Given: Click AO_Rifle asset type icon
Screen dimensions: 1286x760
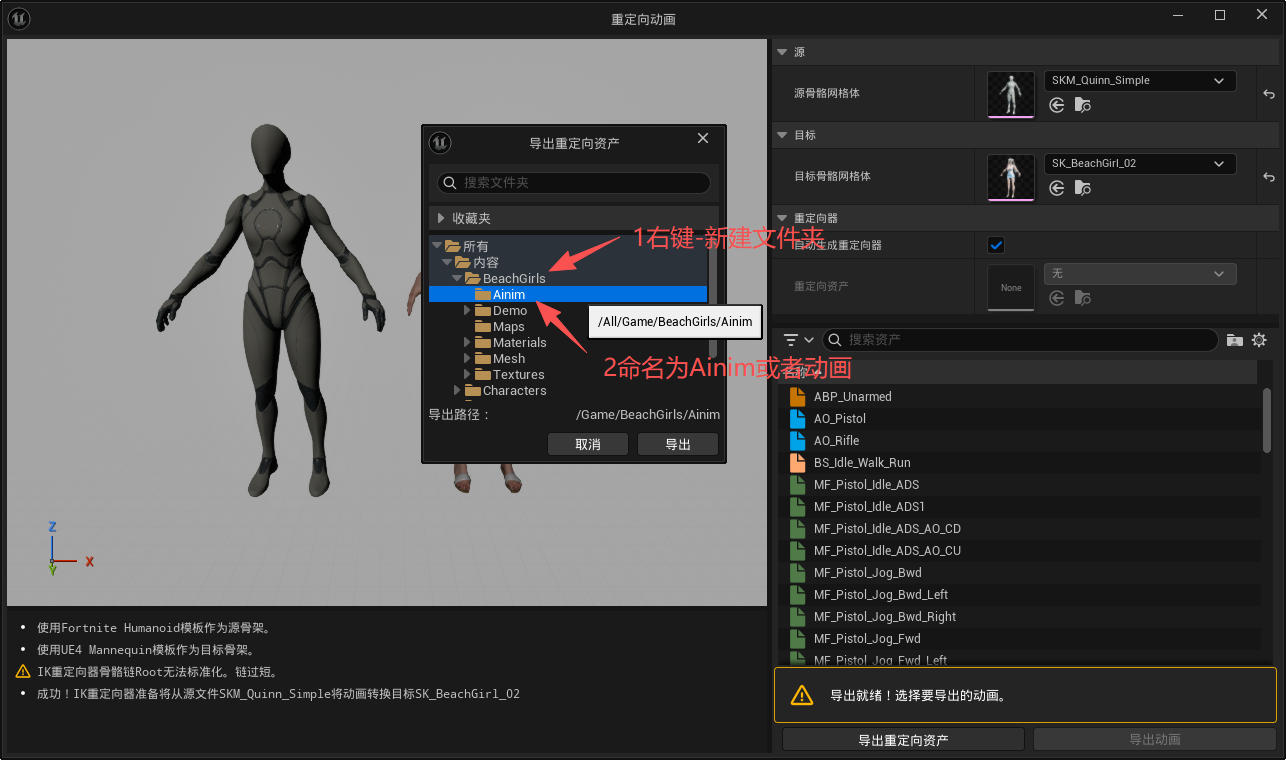Looking at the screenshot, I should coord(797,441).
